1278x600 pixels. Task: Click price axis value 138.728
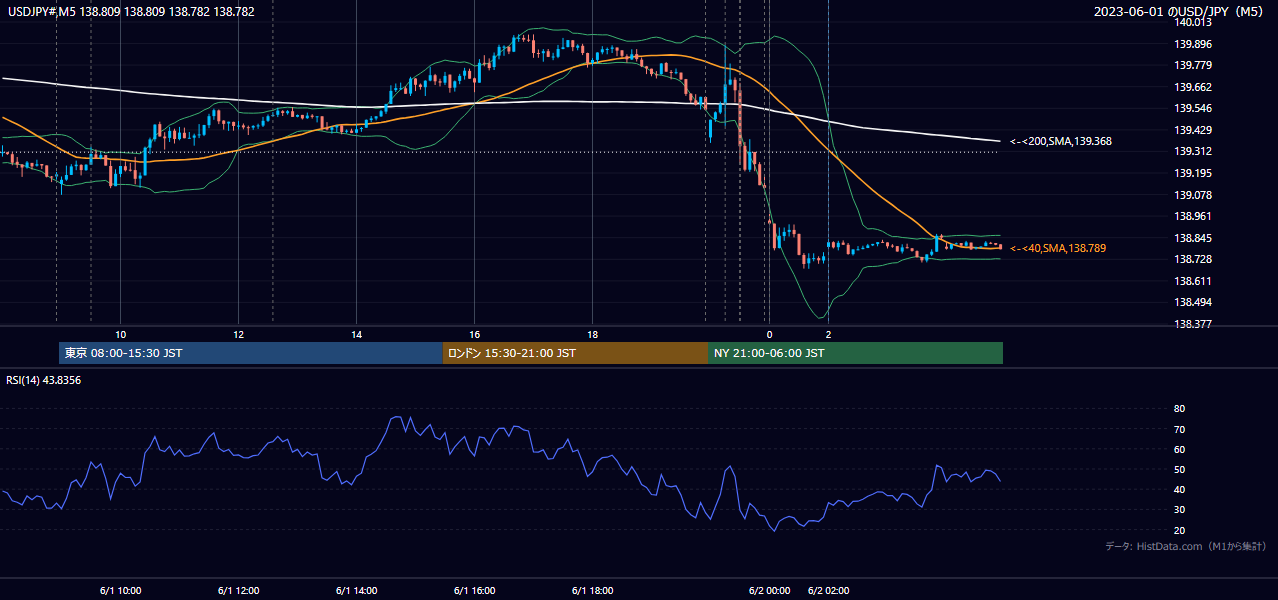pyautogui.click(x=1195, y=259)
